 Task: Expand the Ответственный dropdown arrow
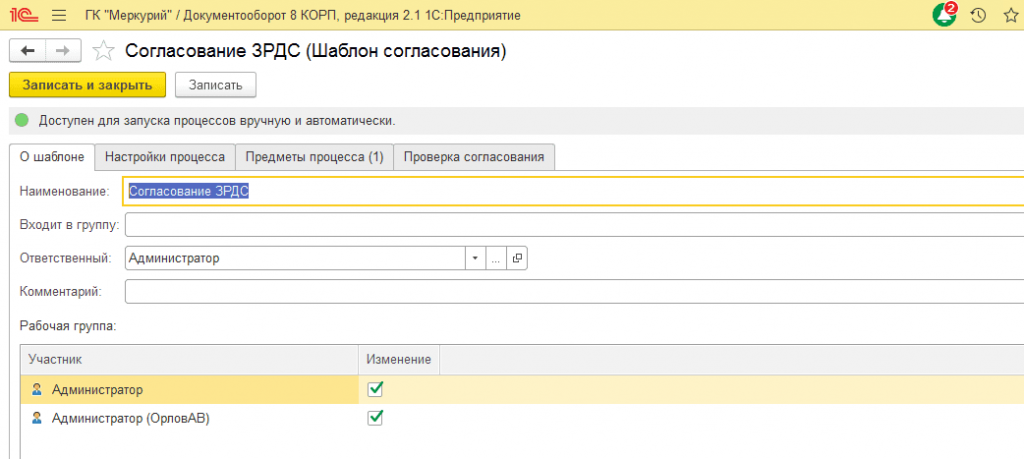pos(475,258)
